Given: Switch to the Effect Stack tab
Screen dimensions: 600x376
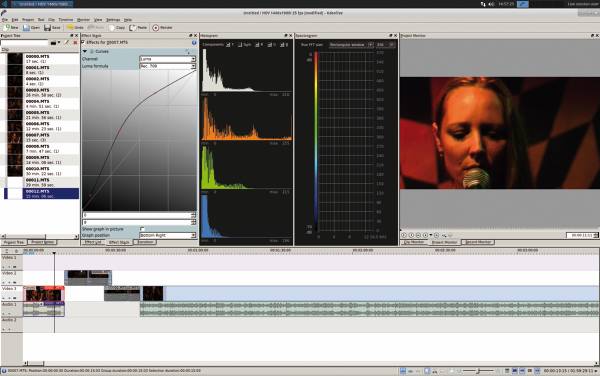Looking at the screenshot, I should 119,242.
